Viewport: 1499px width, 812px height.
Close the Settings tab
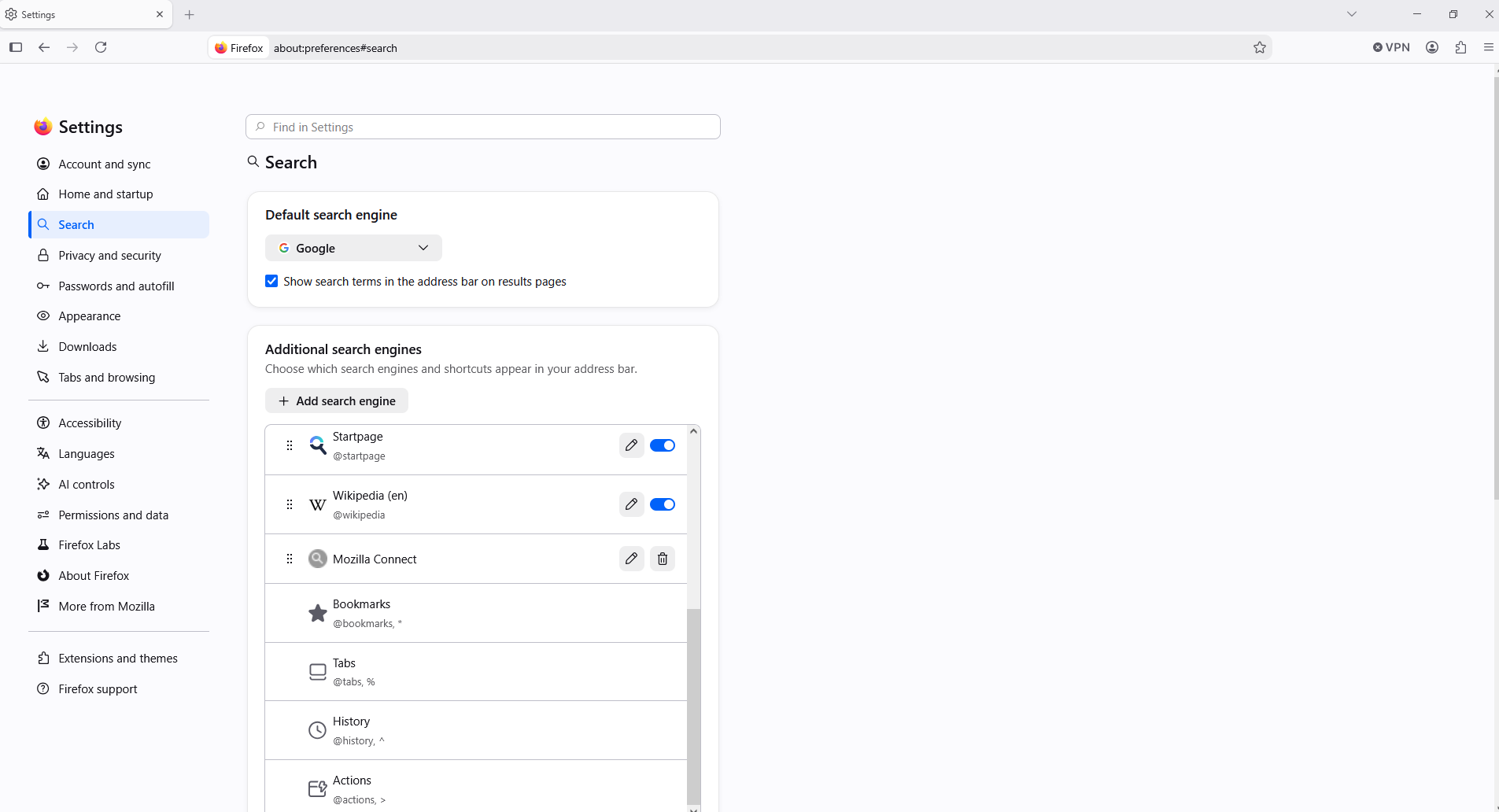160,14
